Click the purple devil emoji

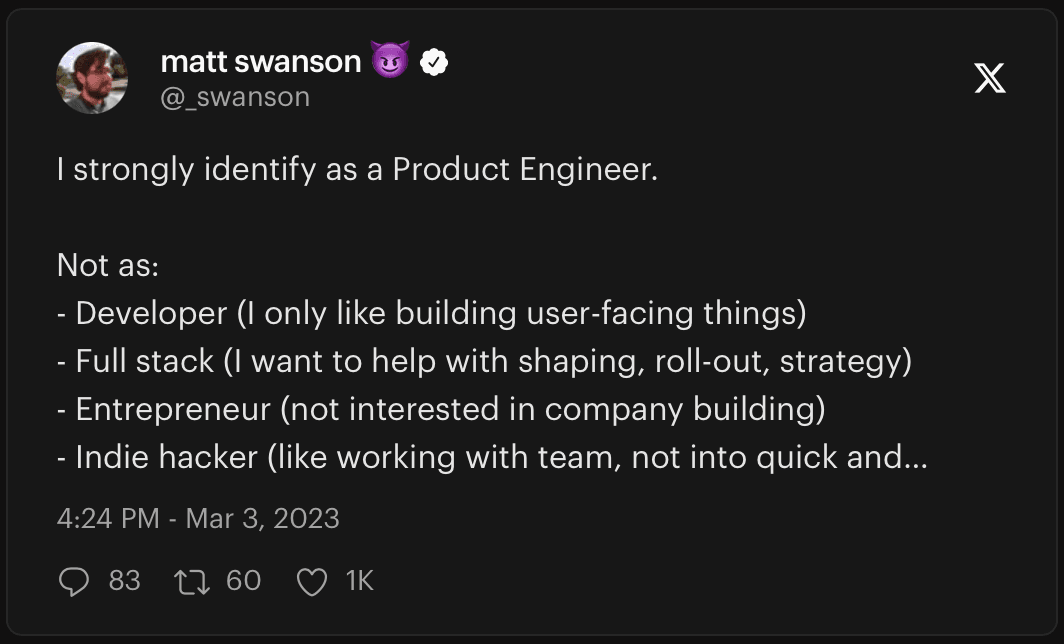[x=390, y=62]
